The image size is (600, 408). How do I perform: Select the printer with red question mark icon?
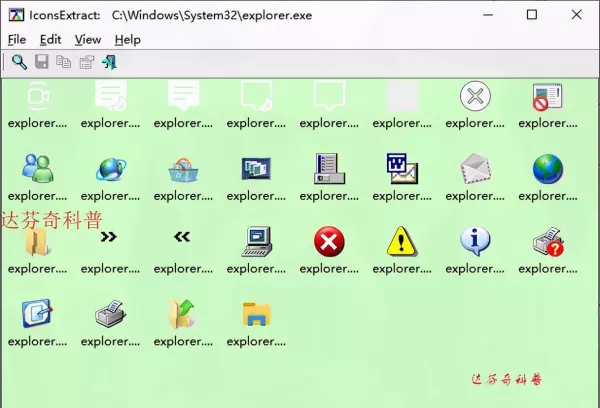[548, 241]
